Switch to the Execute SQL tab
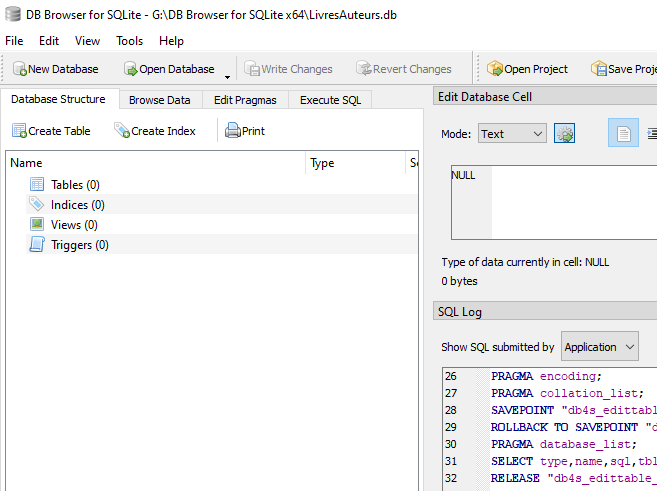Screen dimensions: 657x491 coord(330,100)
